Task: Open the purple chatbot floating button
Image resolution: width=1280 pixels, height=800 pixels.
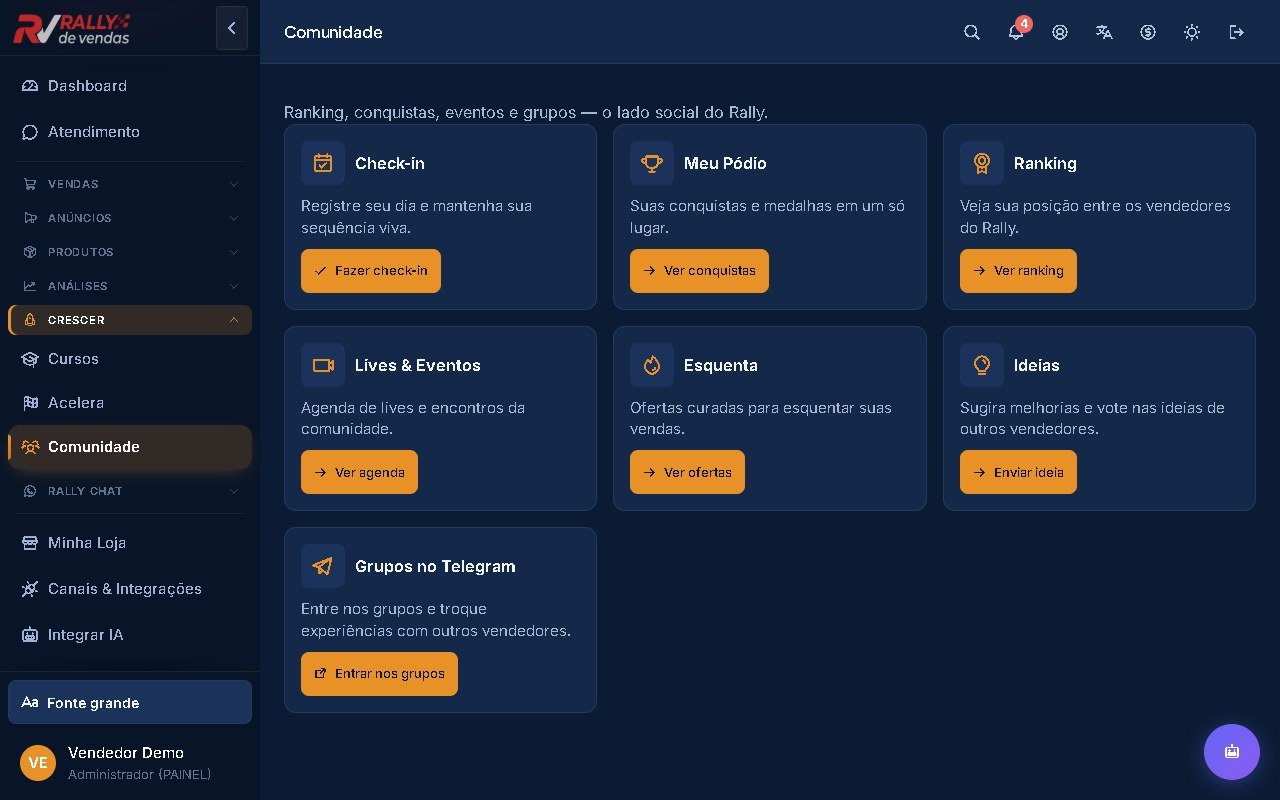Action: pos(1232,752)
